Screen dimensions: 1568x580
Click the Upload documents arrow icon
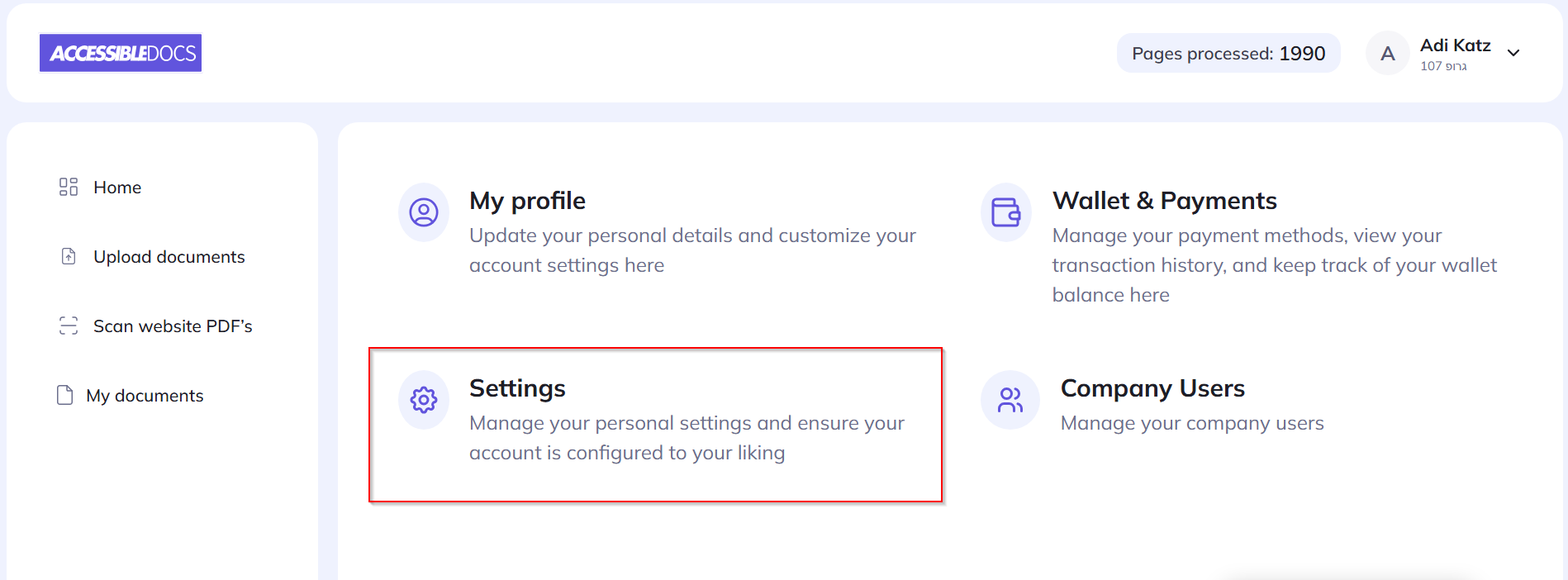click(x=69, y=256)
